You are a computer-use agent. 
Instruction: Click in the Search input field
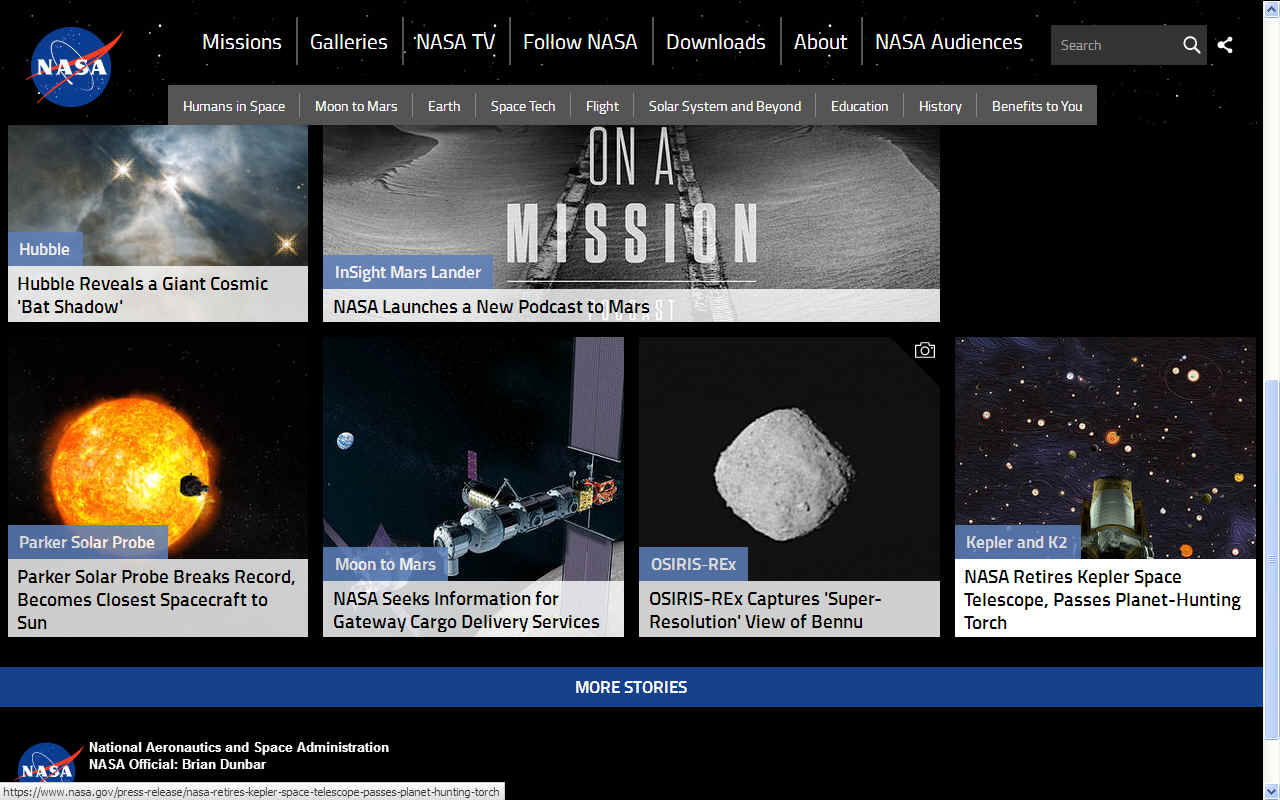[x=1114, y=45]
